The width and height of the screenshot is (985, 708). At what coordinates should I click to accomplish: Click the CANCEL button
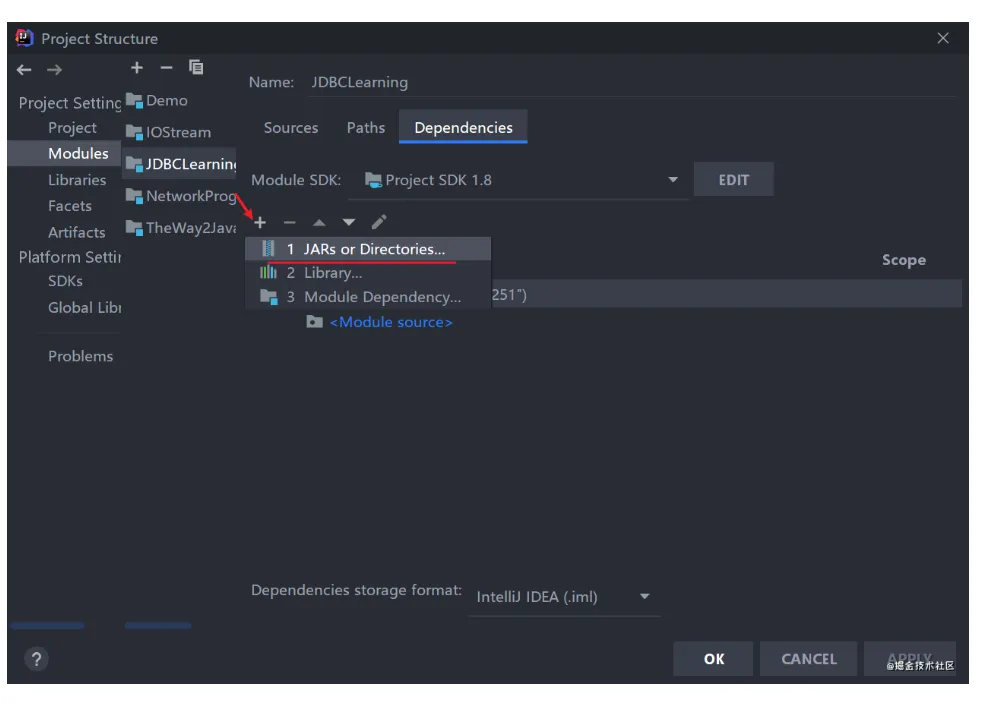[x=808, y=659]
